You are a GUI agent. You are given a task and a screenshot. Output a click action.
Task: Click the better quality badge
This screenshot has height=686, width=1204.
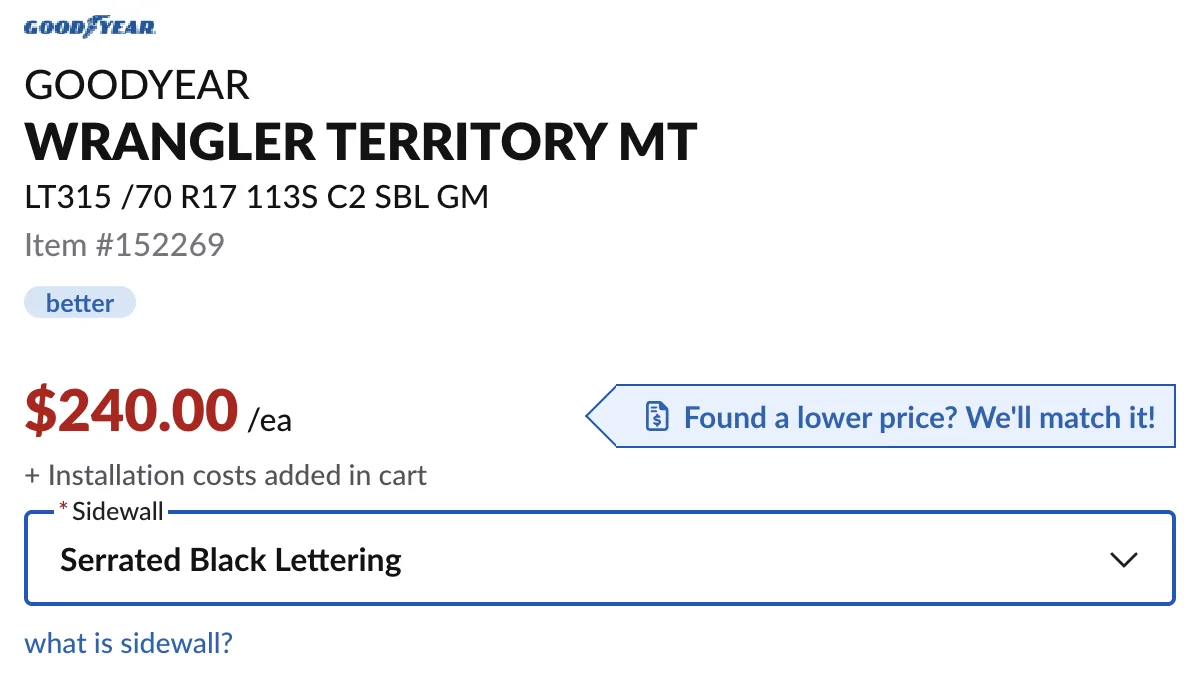click(x=79, y=302)
